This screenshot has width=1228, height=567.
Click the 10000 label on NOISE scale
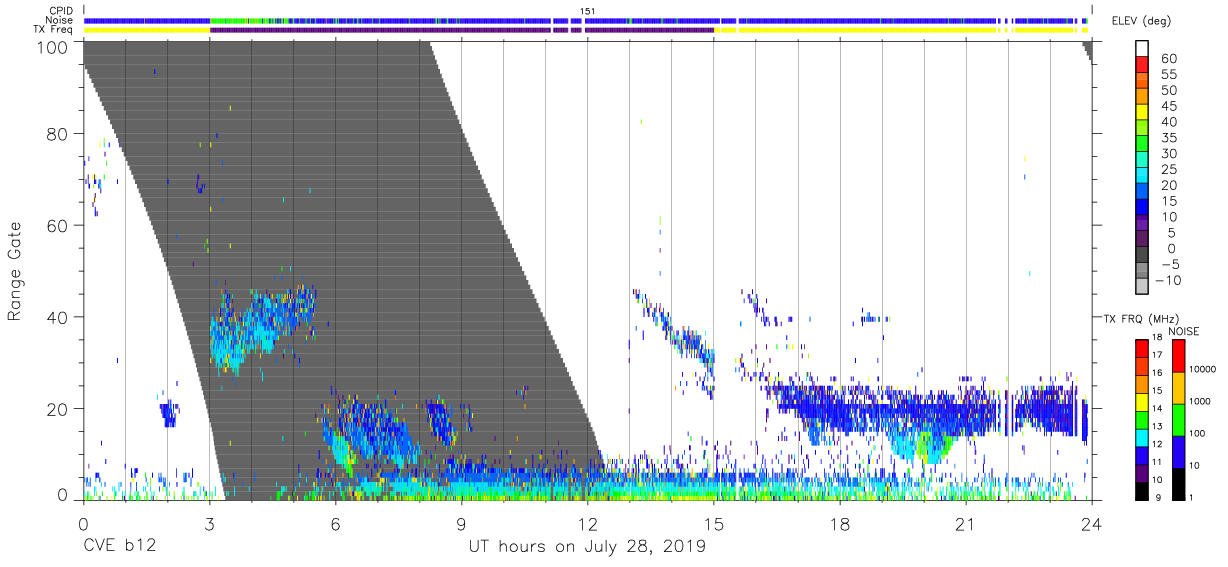coord(1203,370)
